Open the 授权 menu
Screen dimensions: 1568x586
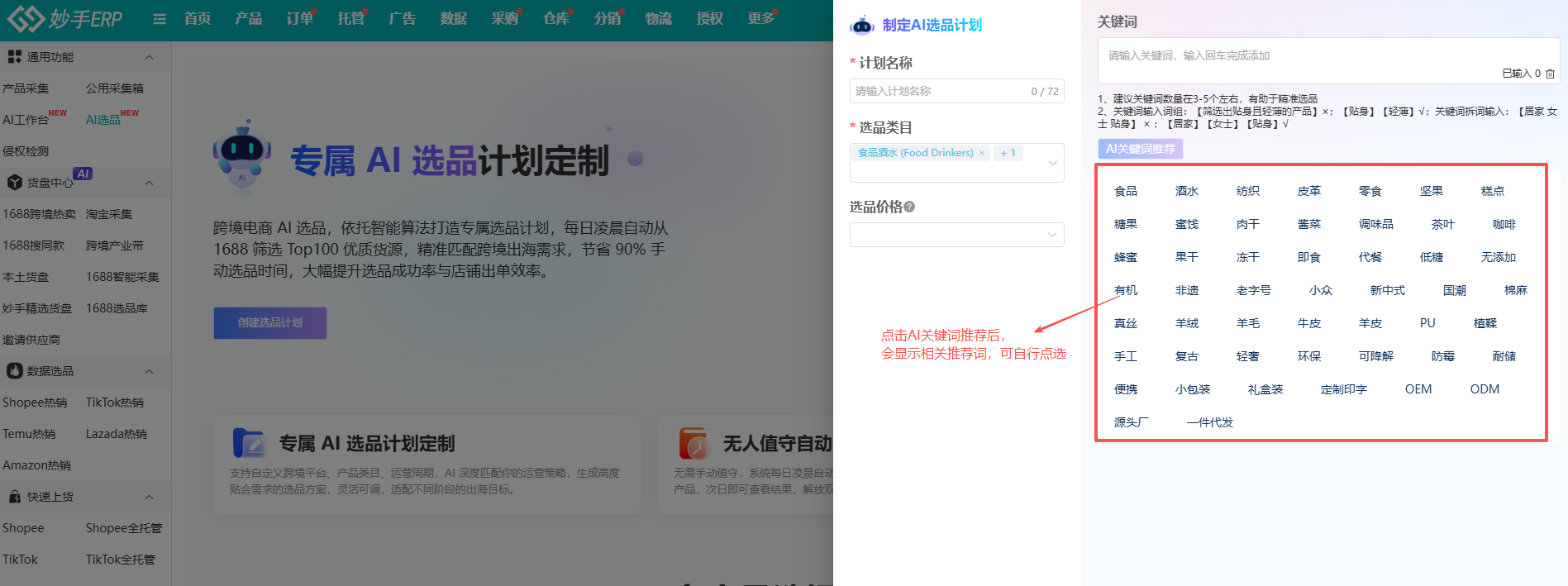coord(710,18)
